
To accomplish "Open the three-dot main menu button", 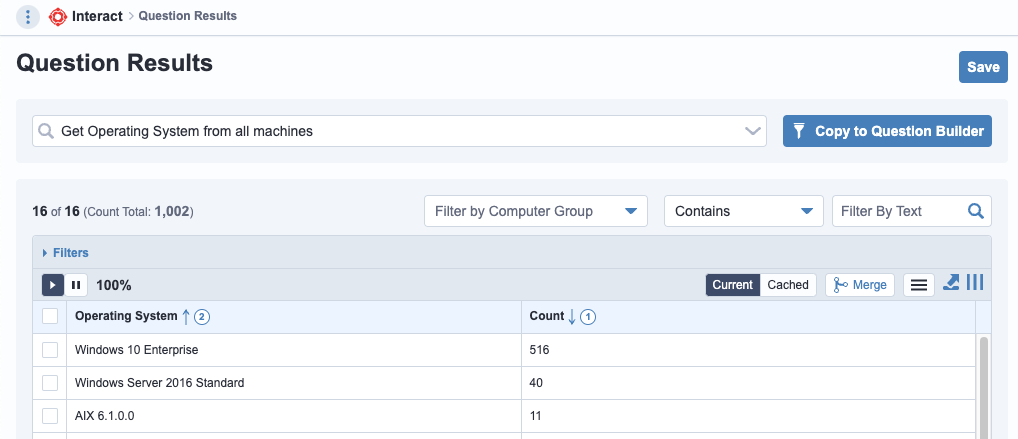I will (x=28, y=16).
